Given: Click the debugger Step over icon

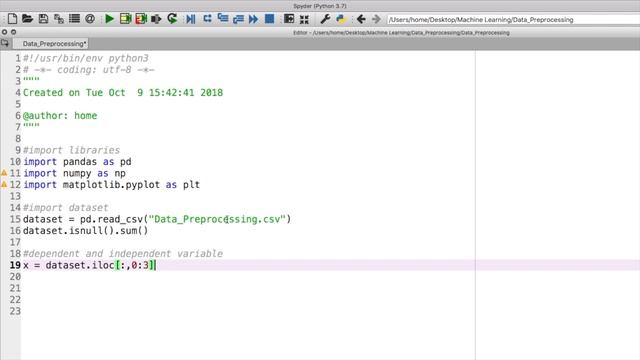Looking at the screenshot, I should (x=207, y=19).
